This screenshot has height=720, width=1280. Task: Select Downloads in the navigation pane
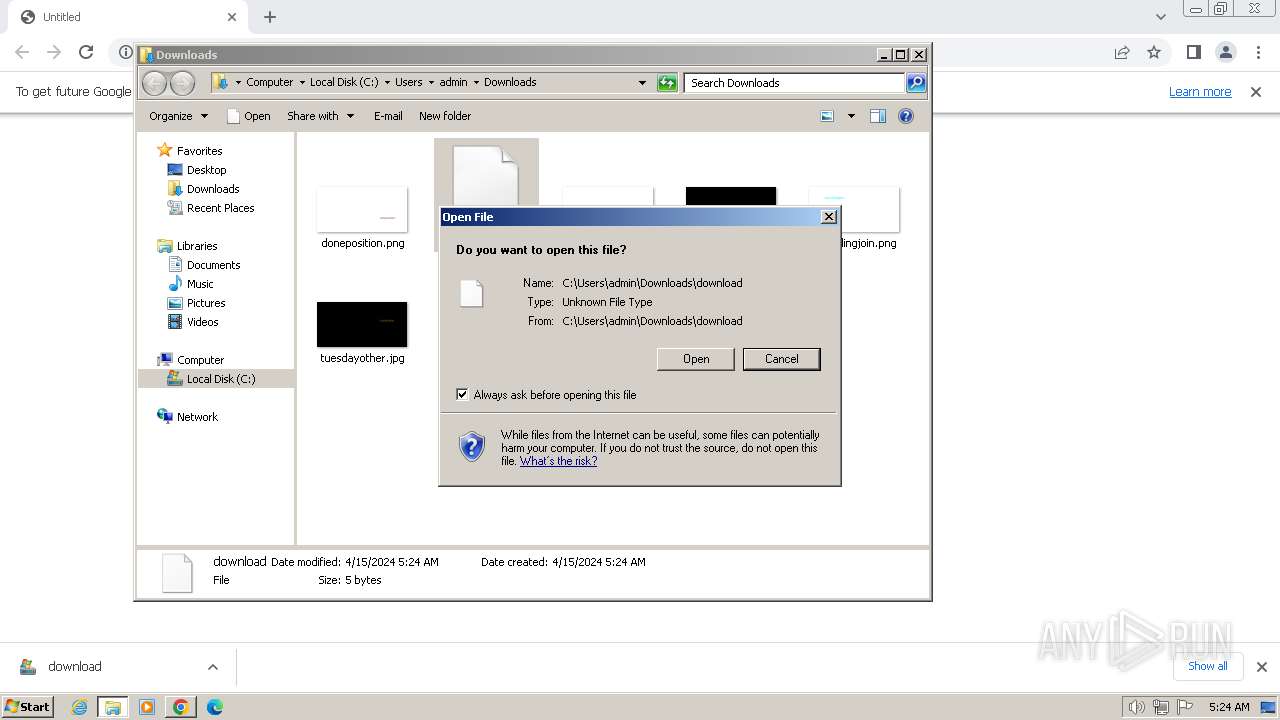pyautogui.click(x=213, y=189)
